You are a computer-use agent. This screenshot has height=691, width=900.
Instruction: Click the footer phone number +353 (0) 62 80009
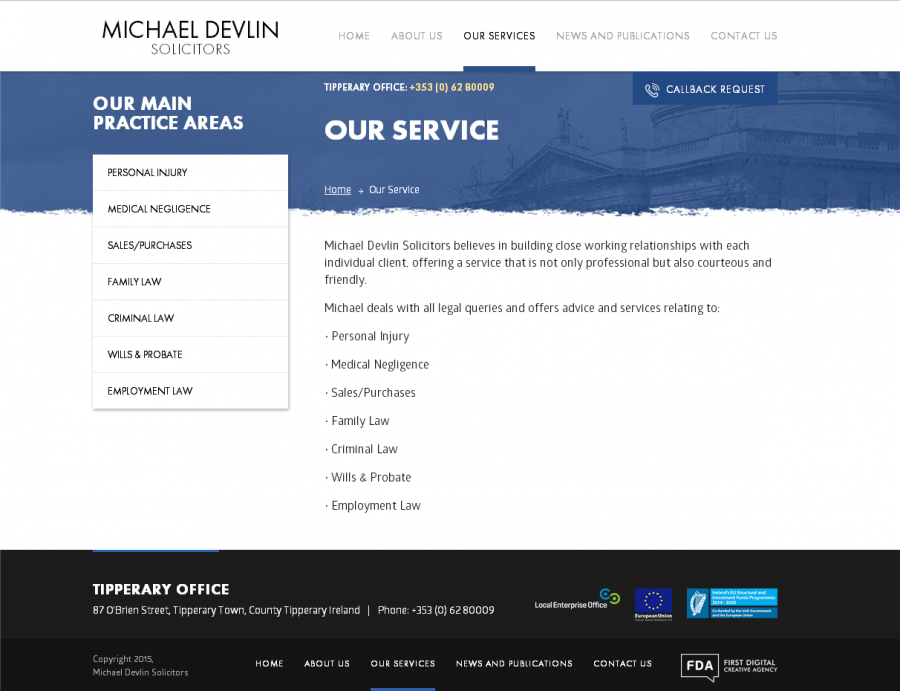point(453,610)
